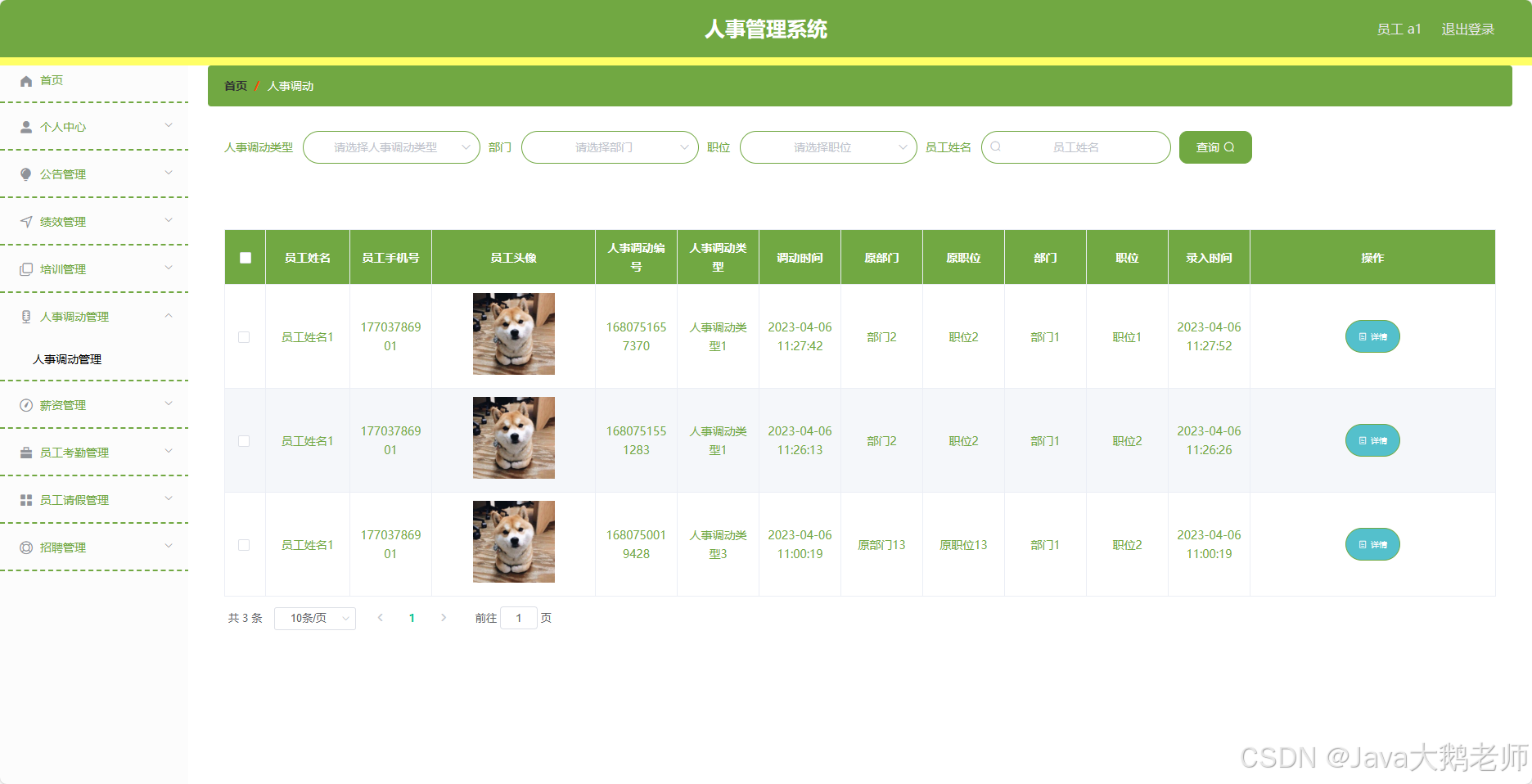Open the 首页 sidebar item
The image size is (1532, 784).
(94, 80)
